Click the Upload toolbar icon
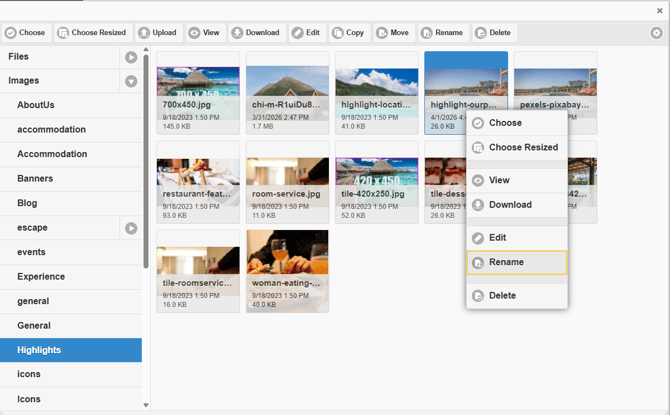 click(x=146, y=33)
